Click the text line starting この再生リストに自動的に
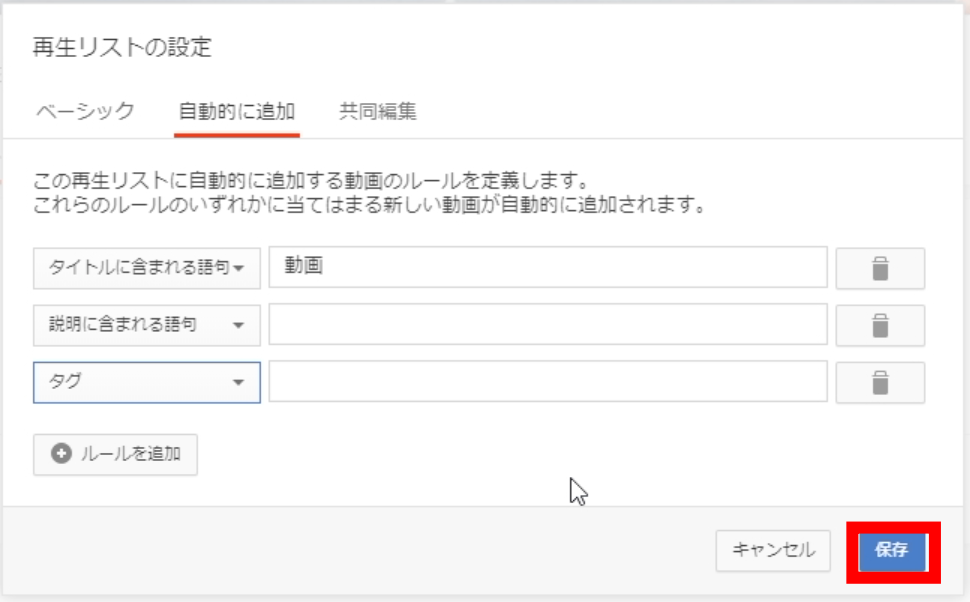The height and width of the screenshot is (602, 970). (311, 181)
